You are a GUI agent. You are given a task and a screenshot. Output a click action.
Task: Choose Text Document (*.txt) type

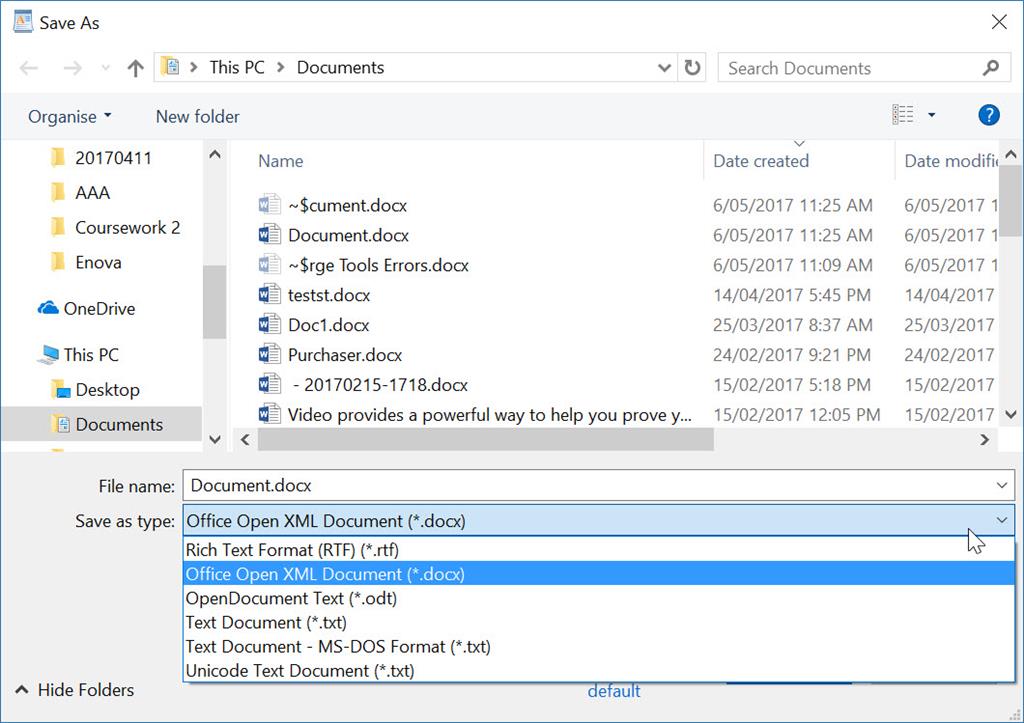click(x=599, y=622)
